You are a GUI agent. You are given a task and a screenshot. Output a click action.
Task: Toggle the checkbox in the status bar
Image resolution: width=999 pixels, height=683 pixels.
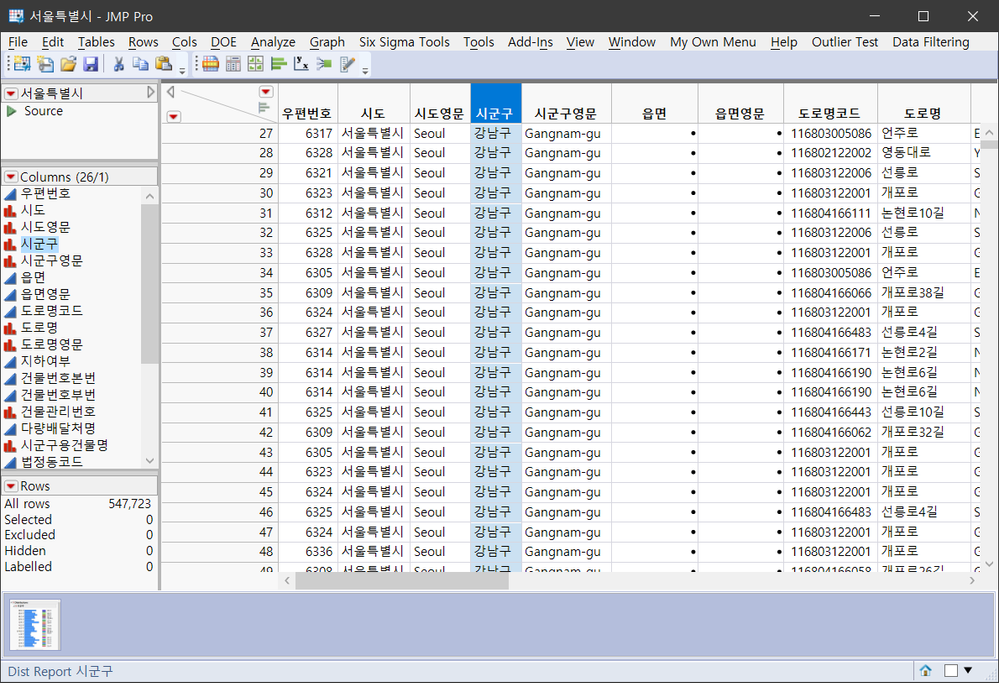[x=951, y=671]
